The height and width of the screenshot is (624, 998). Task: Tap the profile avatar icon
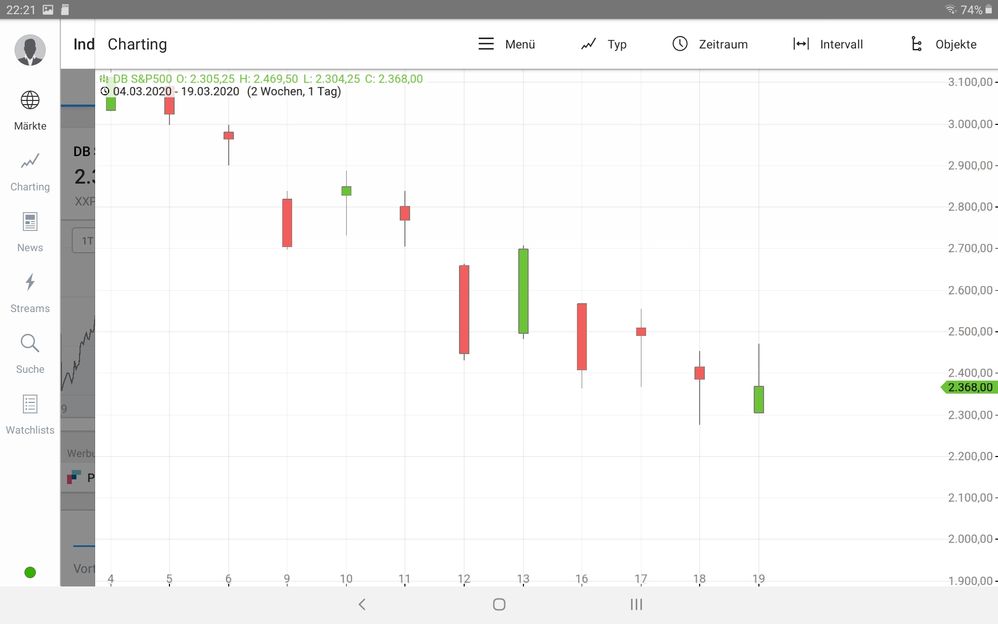tap(29, 49)
